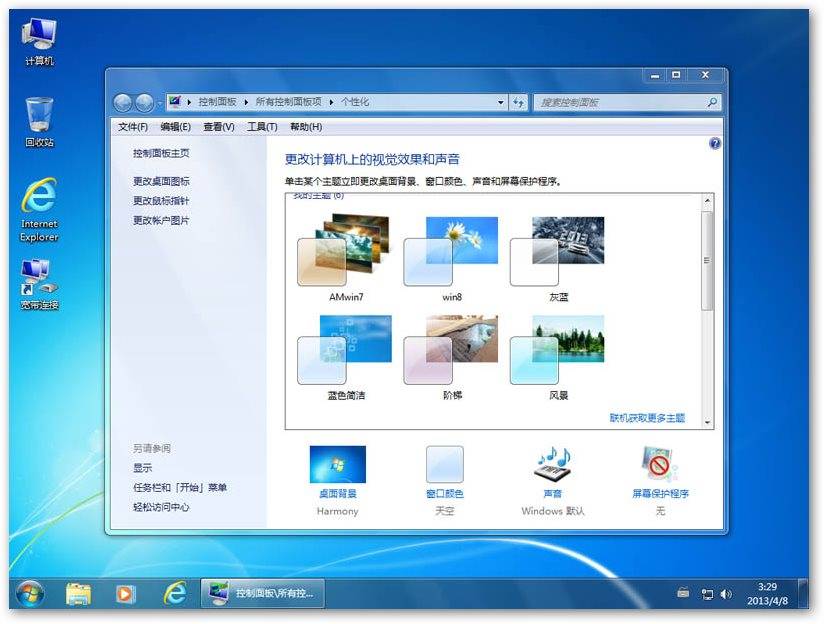Open the recent pages dropdown arrow
824x624 pixels.
pos(159,104)
